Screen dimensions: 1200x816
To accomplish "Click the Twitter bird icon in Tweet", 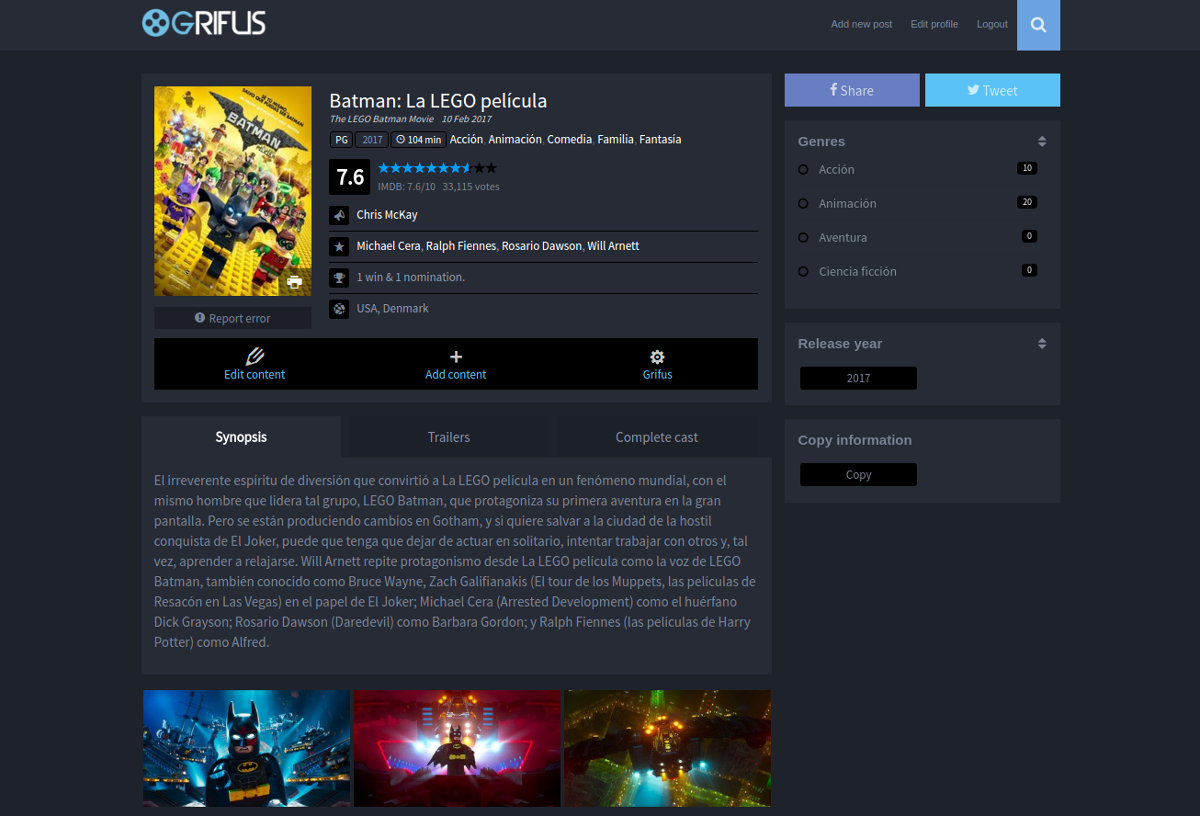I will (x=973, y=90).
